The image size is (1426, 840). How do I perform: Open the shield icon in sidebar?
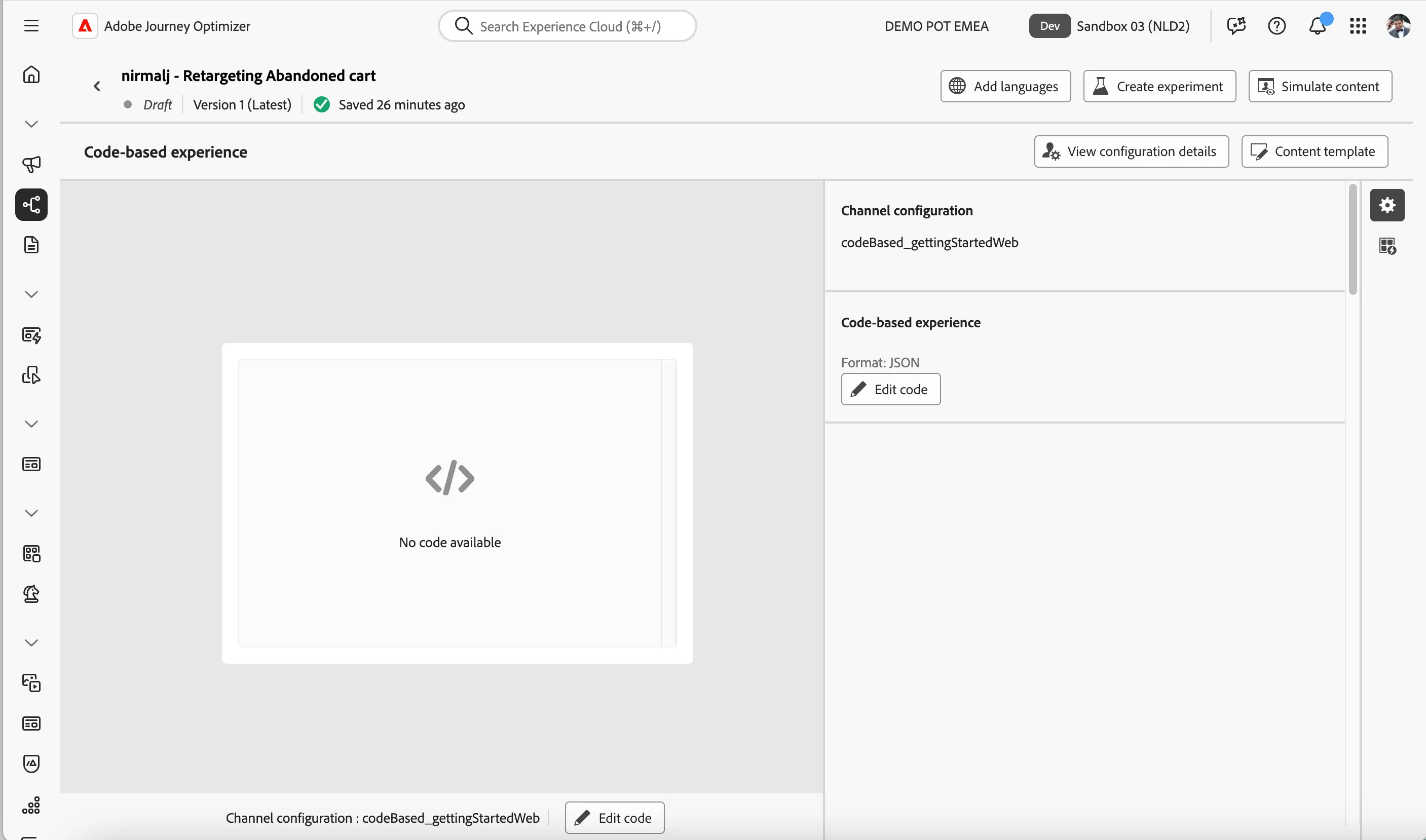point(31,763)
